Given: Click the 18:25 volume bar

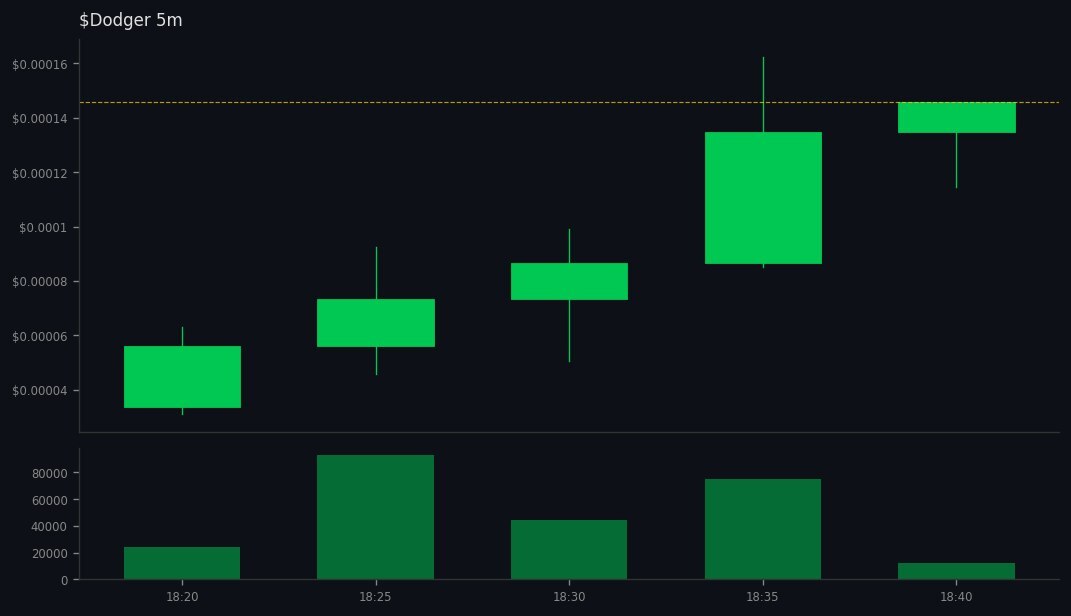Looking at the screenshot, I should (375, 515).
